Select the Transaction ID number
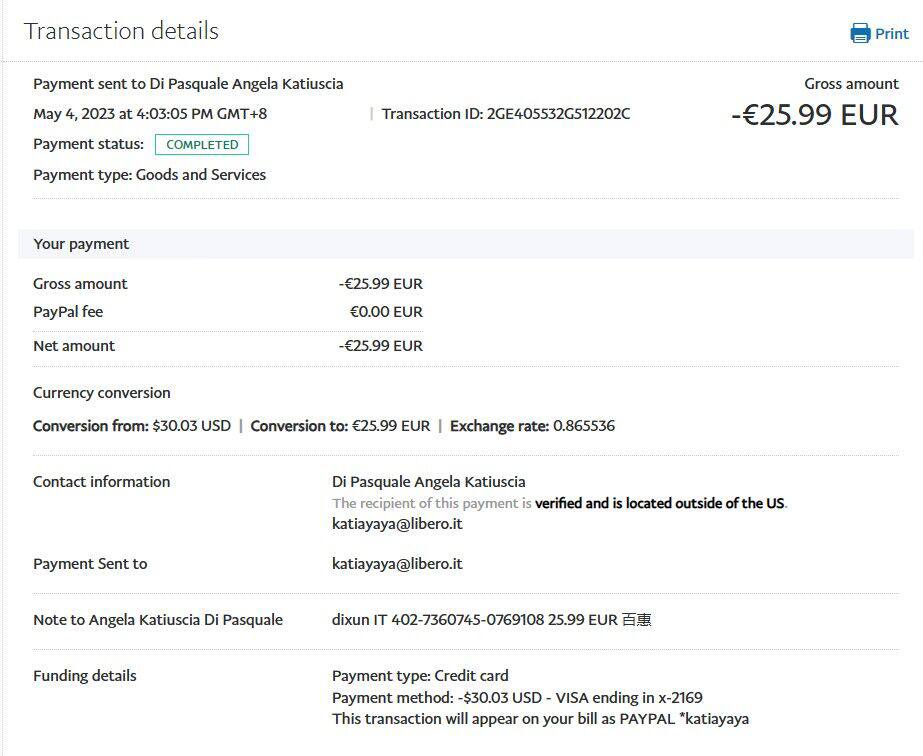923x756 pixels. click(x=558, y=114)
